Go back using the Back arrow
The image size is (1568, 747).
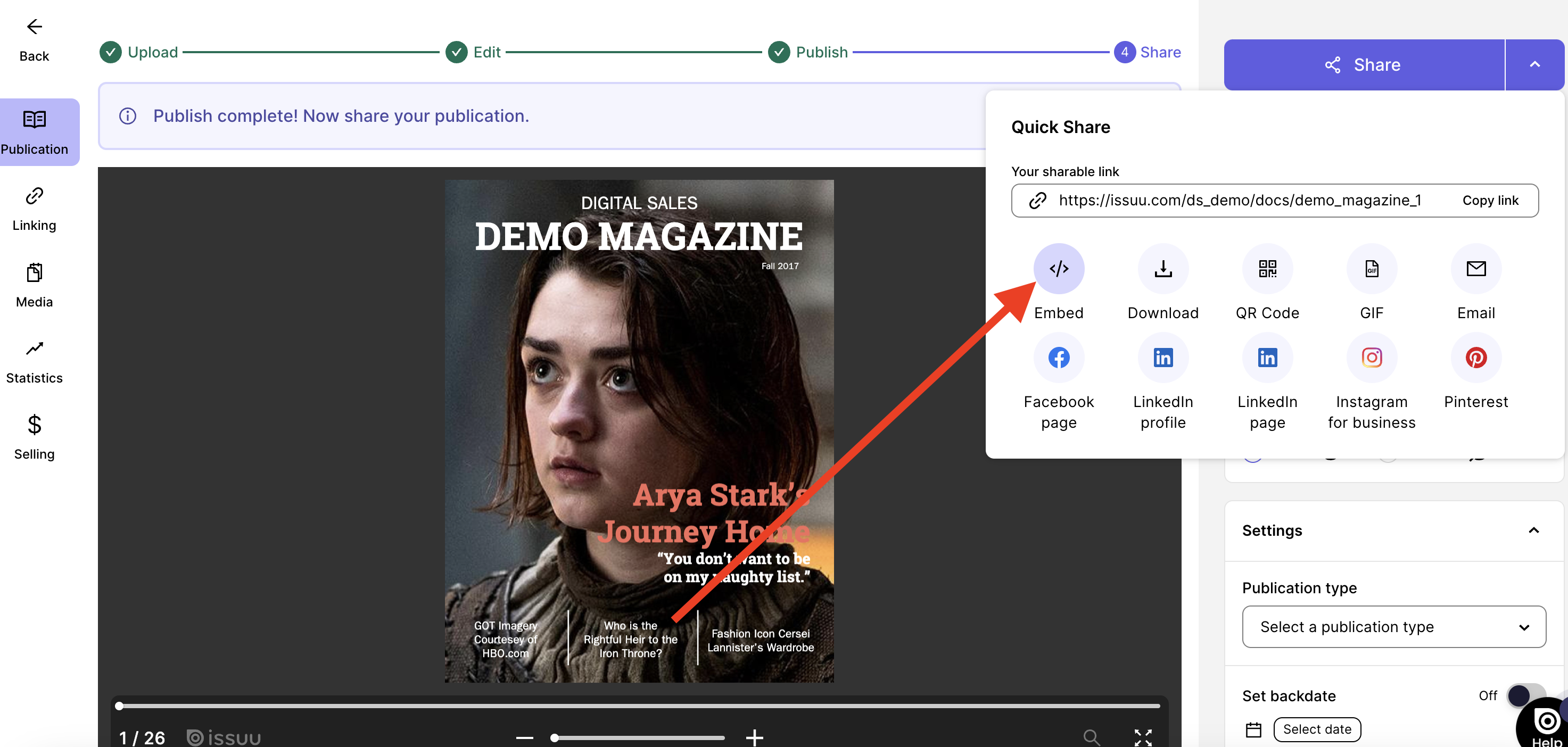pyautogui.click(x=34, y=26)
